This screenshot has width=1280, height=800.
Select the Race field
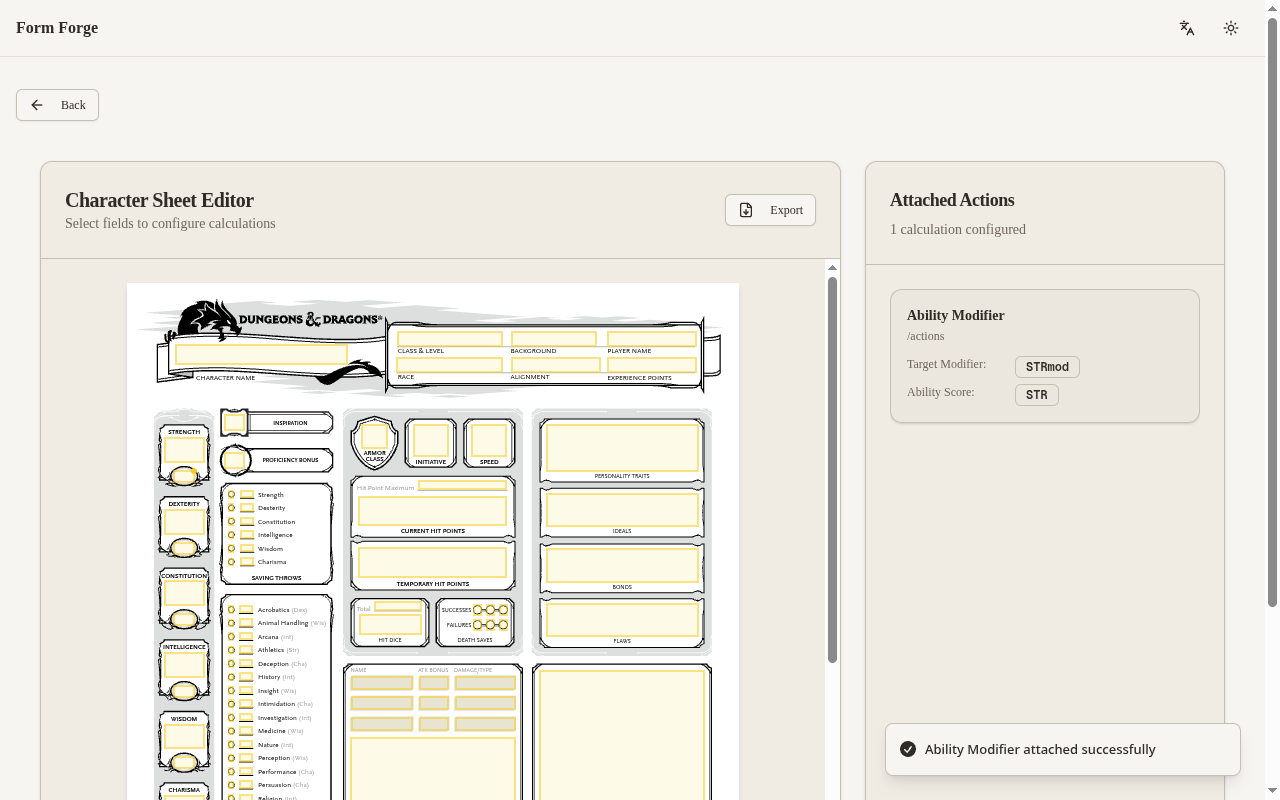coord(449,365)
